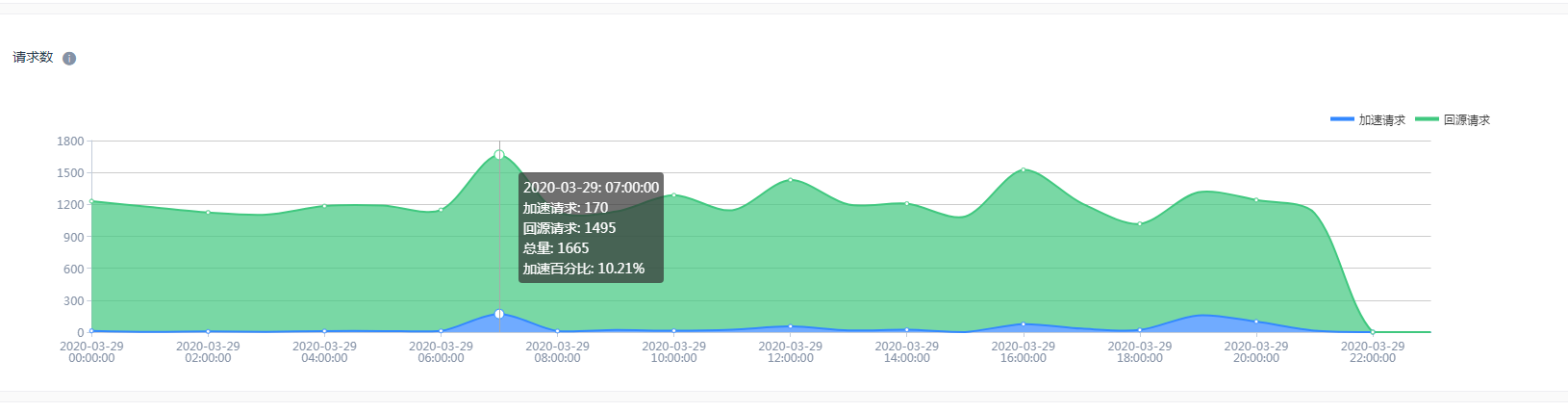Toggle the 回源请求 legend label
This screenshot has width=1568, height=412.
1466,120
